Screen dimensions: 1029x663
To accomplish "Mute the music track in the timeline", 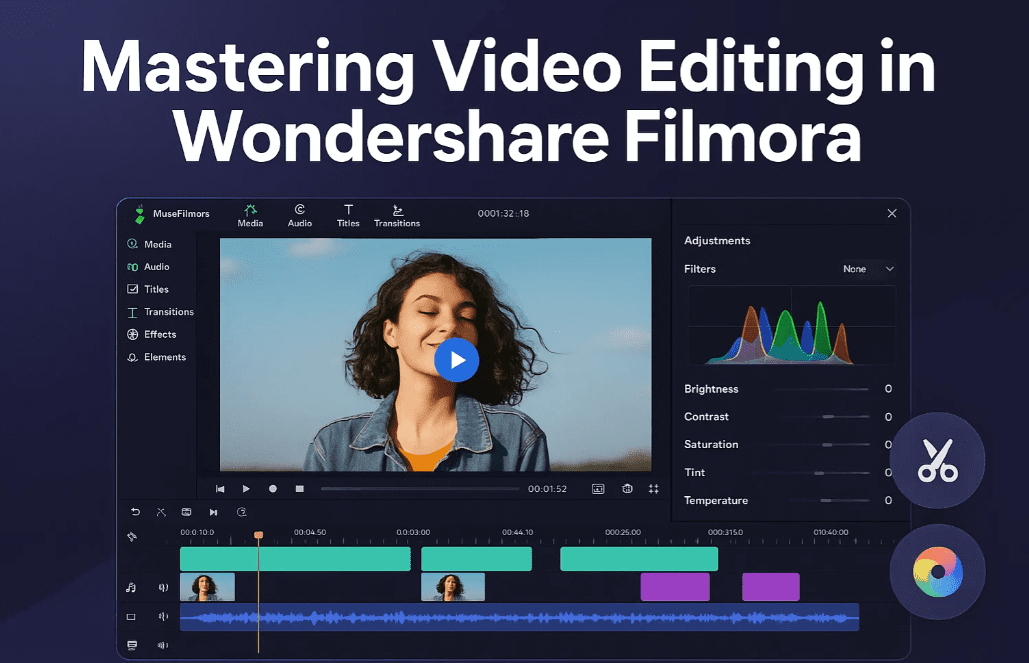I will pyautogui.click(x=163, y=588).
